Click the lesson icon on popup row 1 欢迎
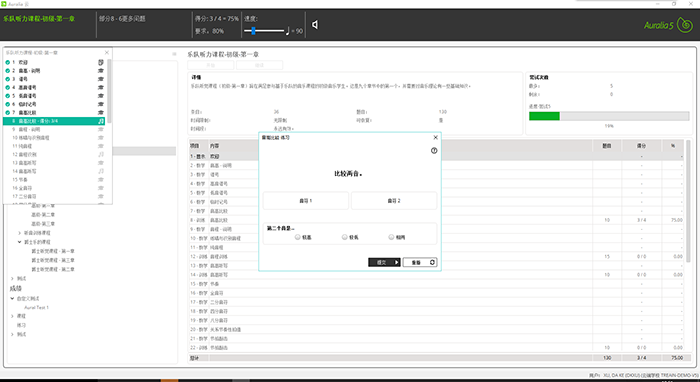The width and height of the screenshot is (700, 382). [101, 62]
